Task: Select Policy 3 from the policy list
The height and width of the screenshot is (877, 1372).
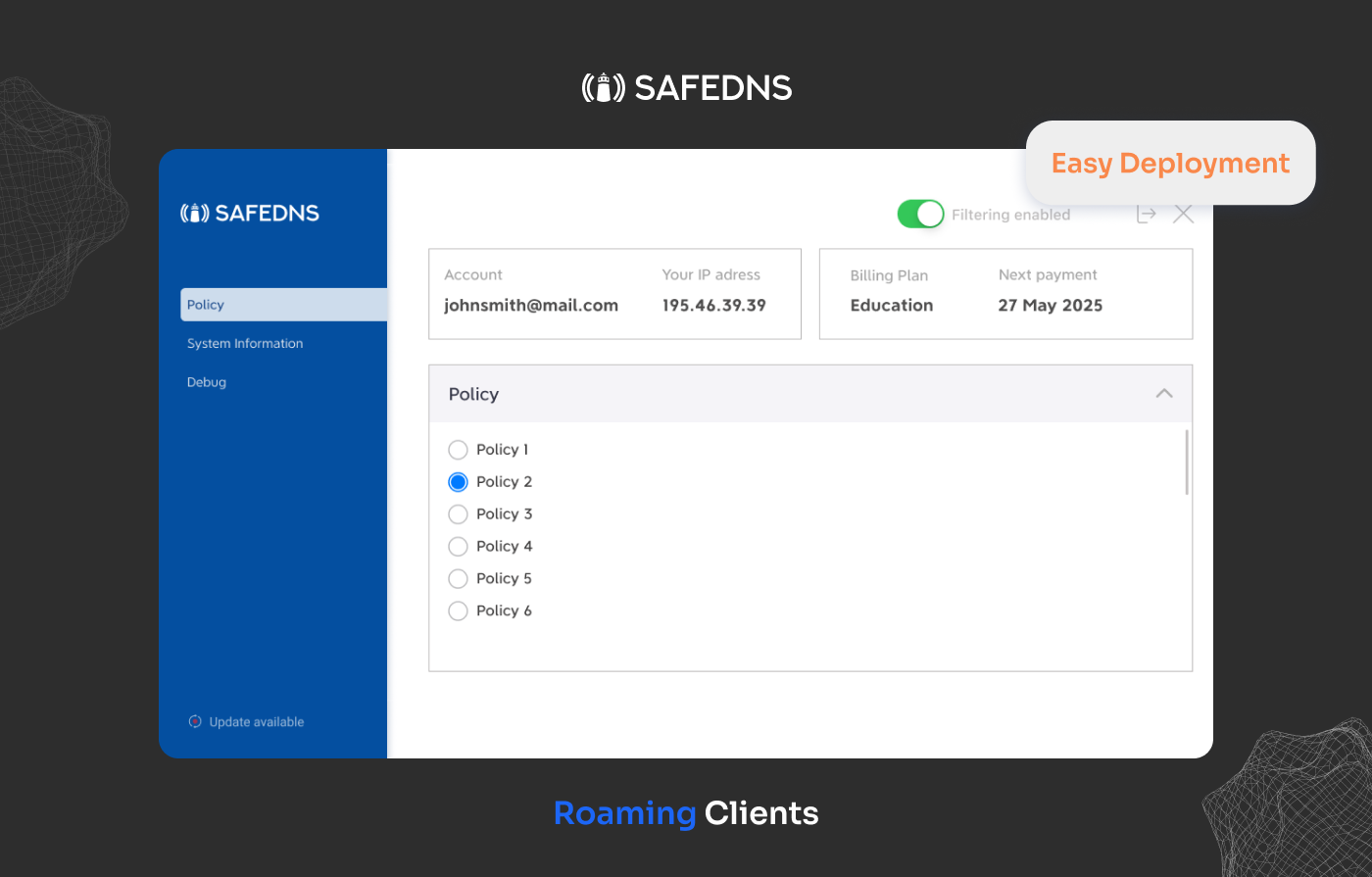Action: (x=457, y=513)
